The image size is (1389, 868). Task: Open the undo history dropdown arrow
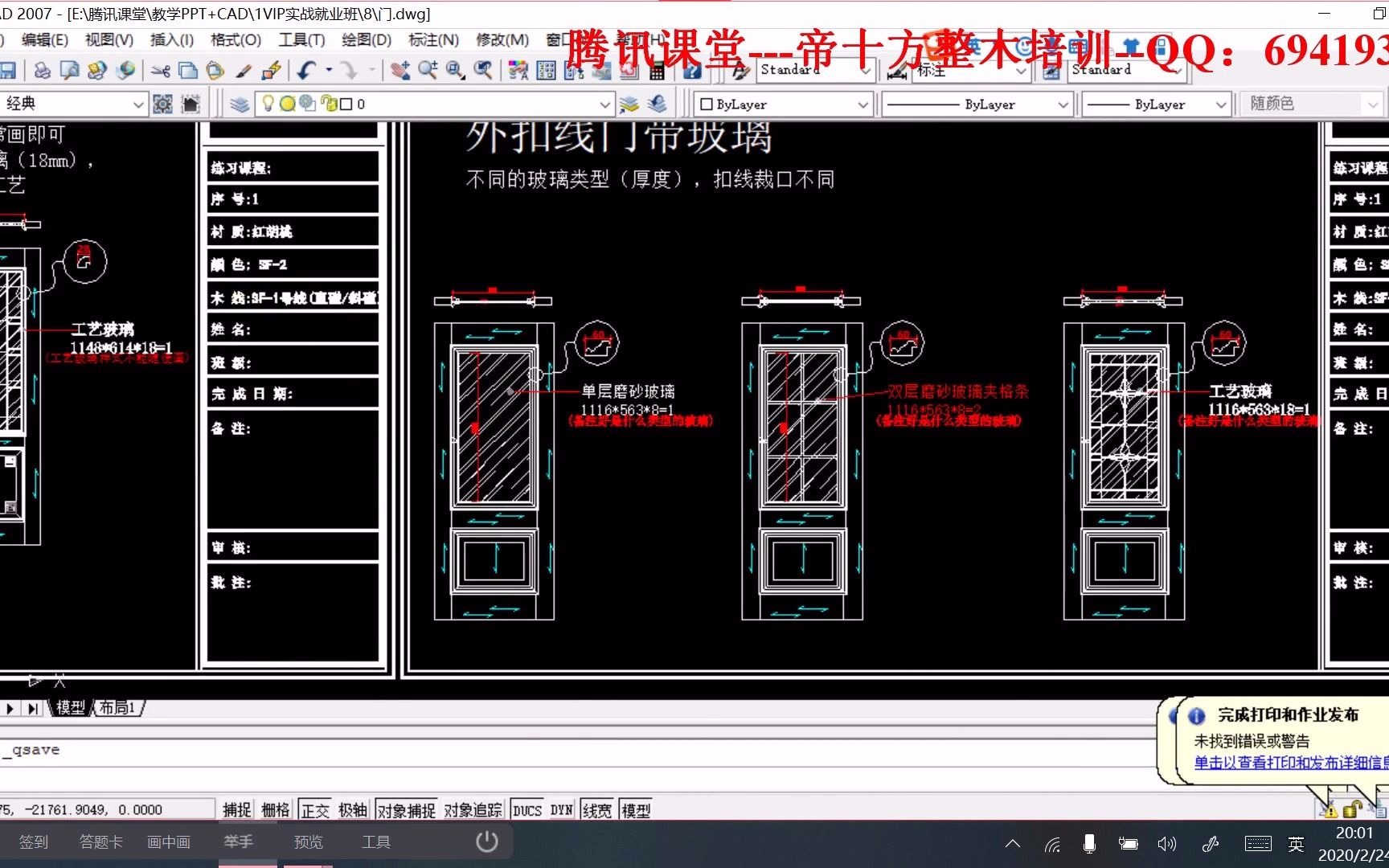329,71
